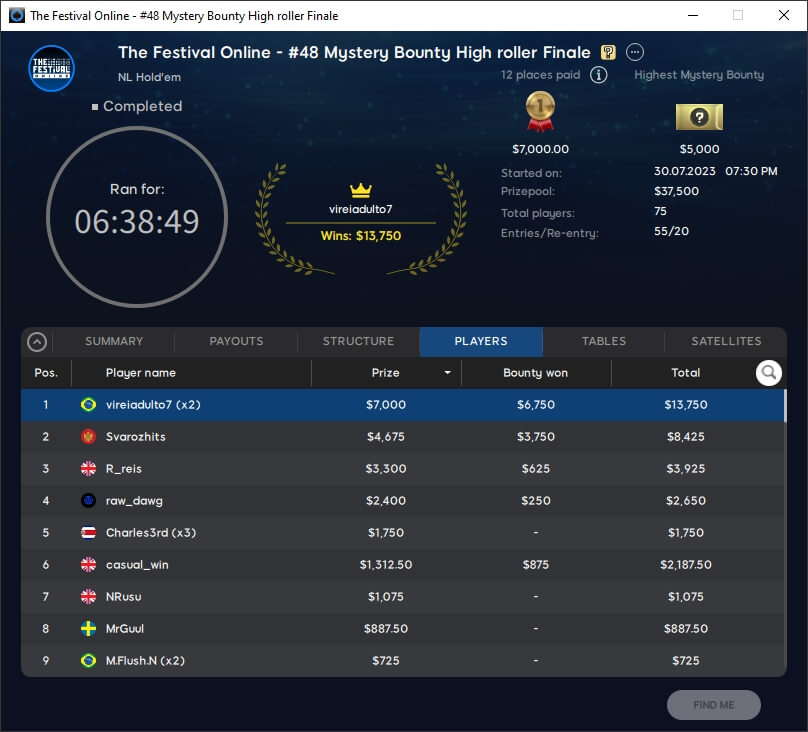The image size is (808, 732).
Task: Click the UK flag beside casual_win
Action: click(88, 565)
